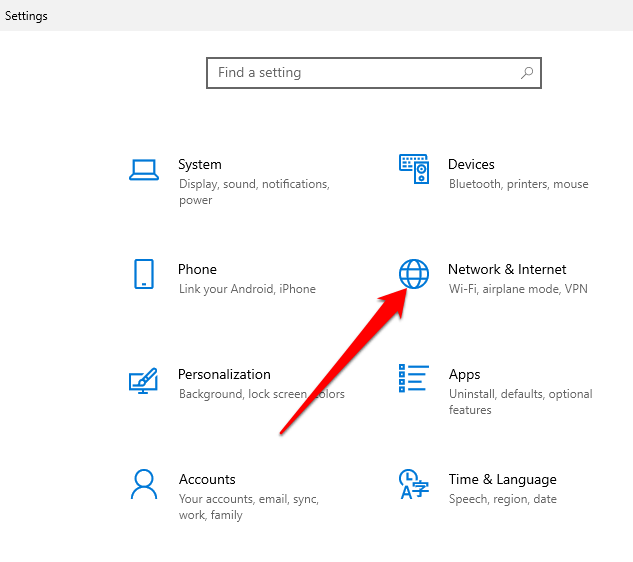Click the Network & Internet globe icon
The image size is (633, 562).
point(413,273)
